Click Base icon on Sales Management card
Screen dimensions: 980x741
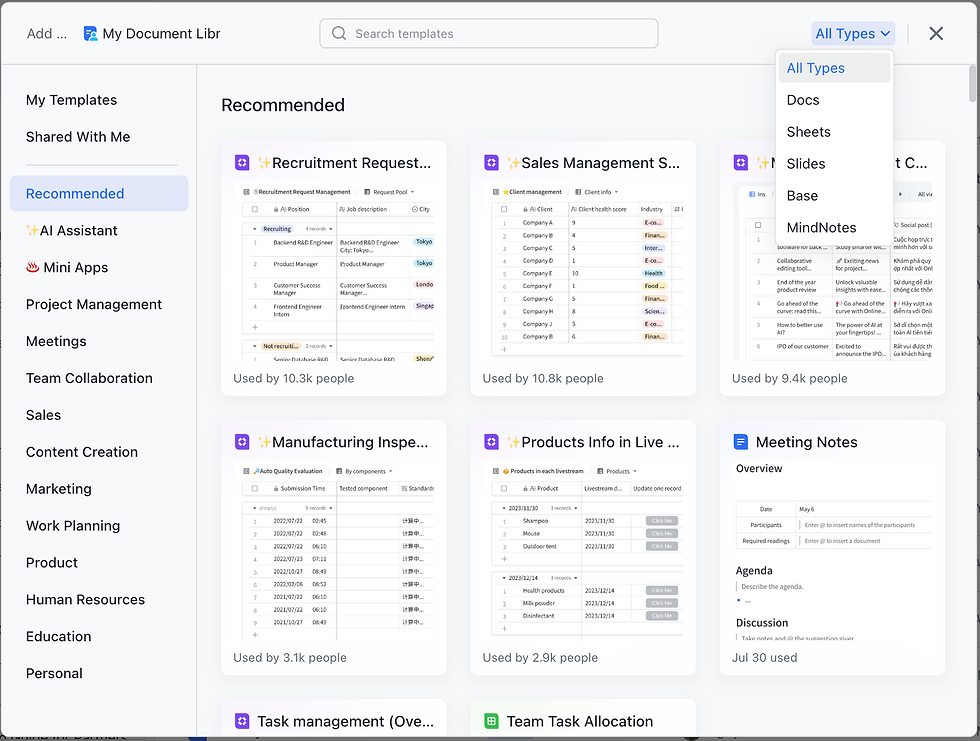[x=491, y=163]
